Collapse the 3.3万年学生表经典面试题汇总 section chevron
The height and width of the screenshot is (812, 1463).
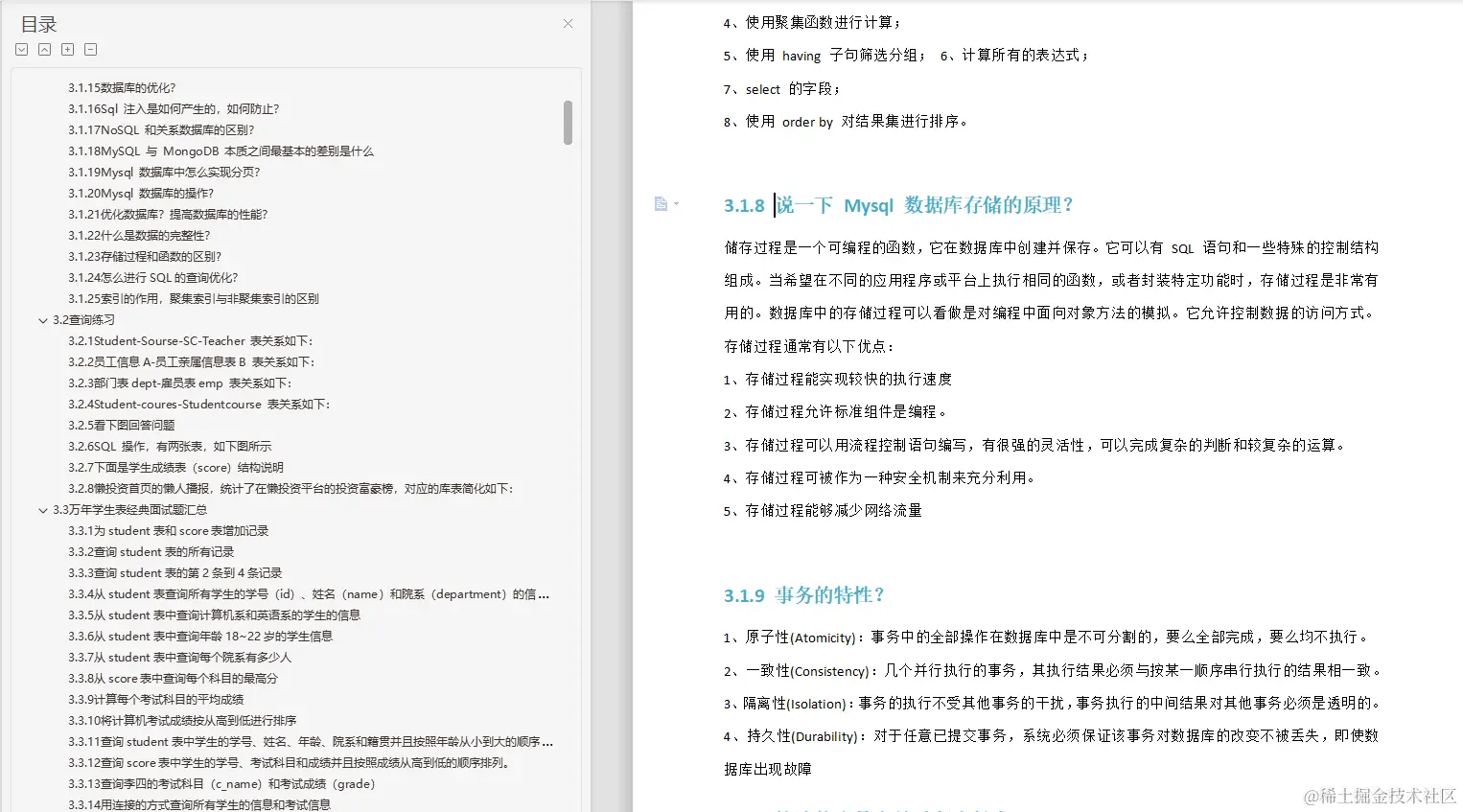point(41,509)
